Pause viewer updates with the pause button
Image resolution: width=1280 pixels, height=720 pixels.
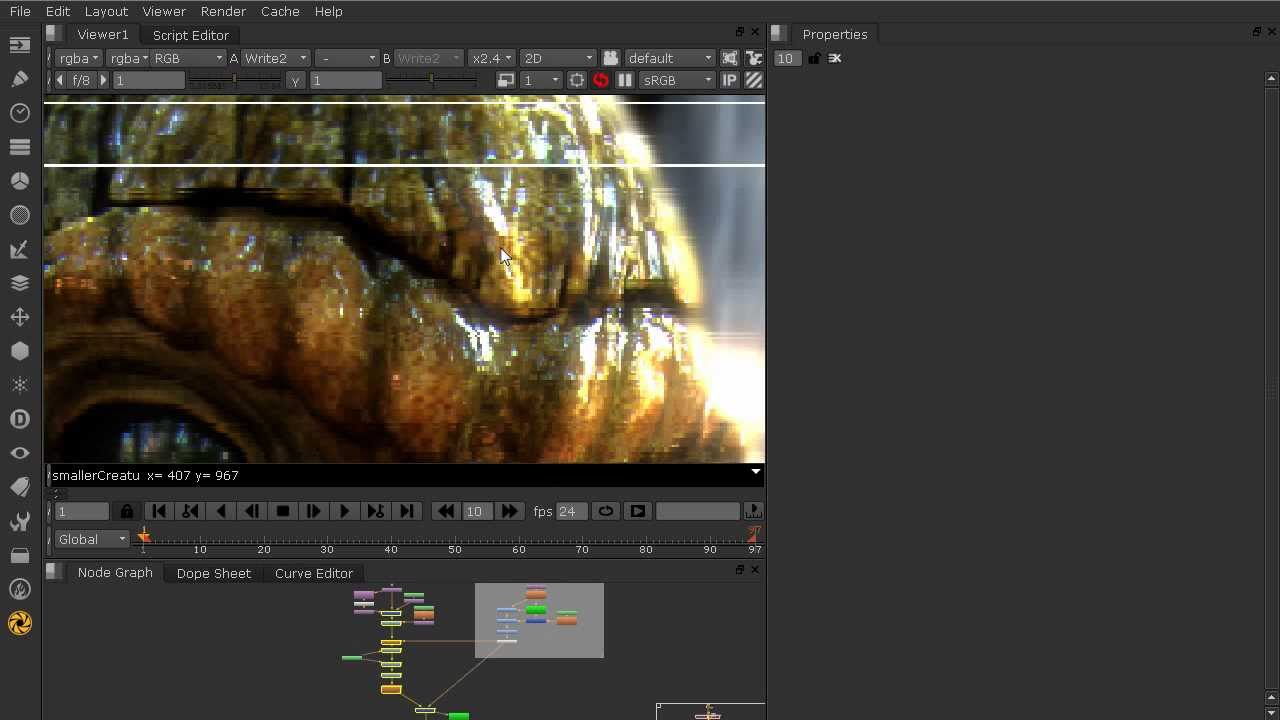[625, 80]
